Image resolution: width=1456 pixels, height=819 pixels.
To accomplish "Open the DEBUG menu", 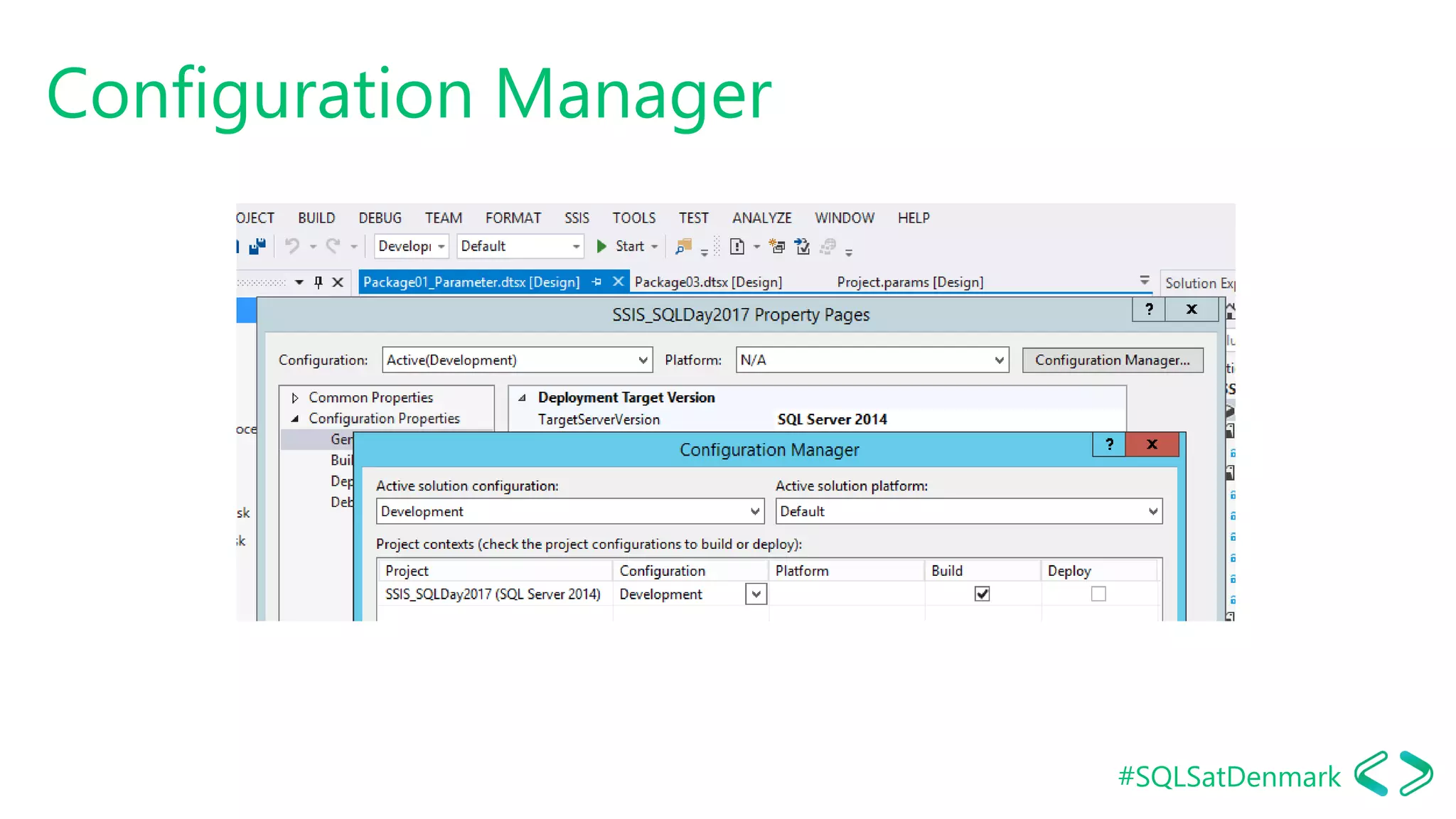I will coord(380,218).
